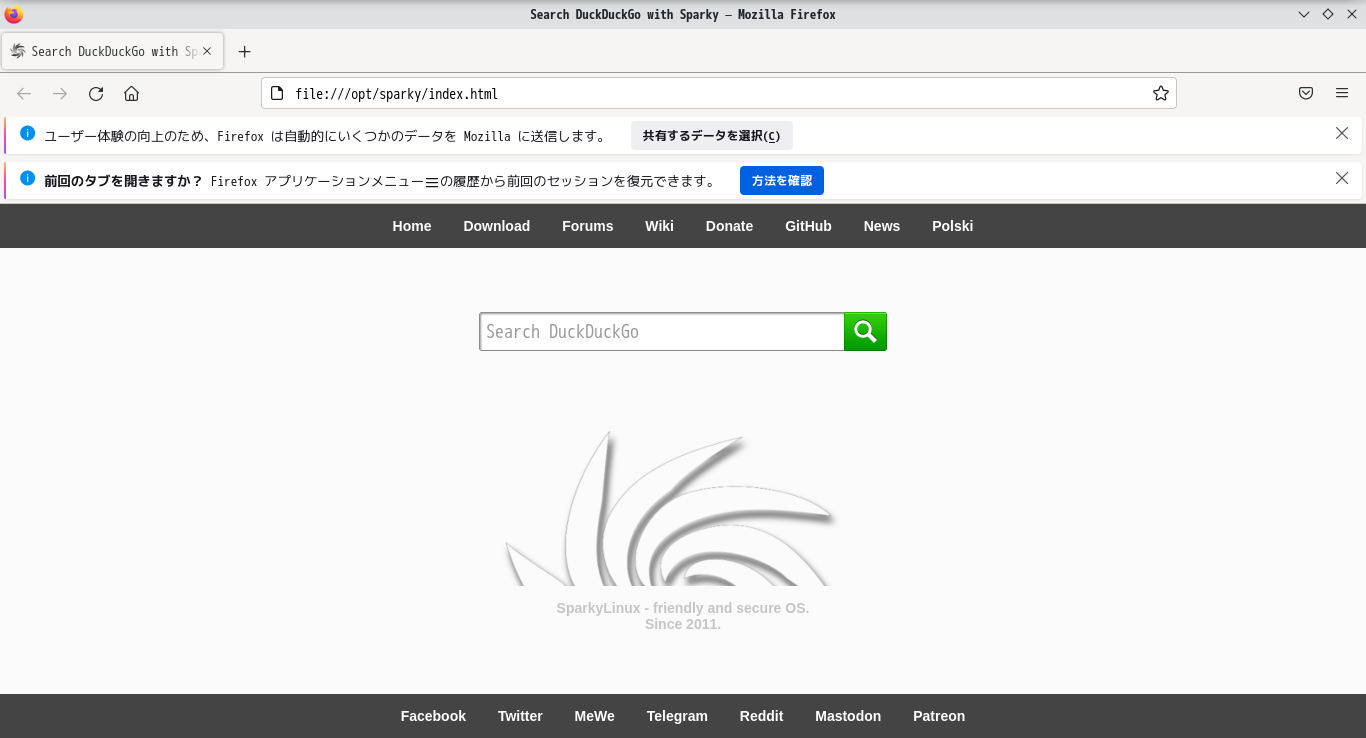Click the forward arrow in toolbar
Image resolution: width=1366 pixels, height=738 pixels.
point(60,94)
